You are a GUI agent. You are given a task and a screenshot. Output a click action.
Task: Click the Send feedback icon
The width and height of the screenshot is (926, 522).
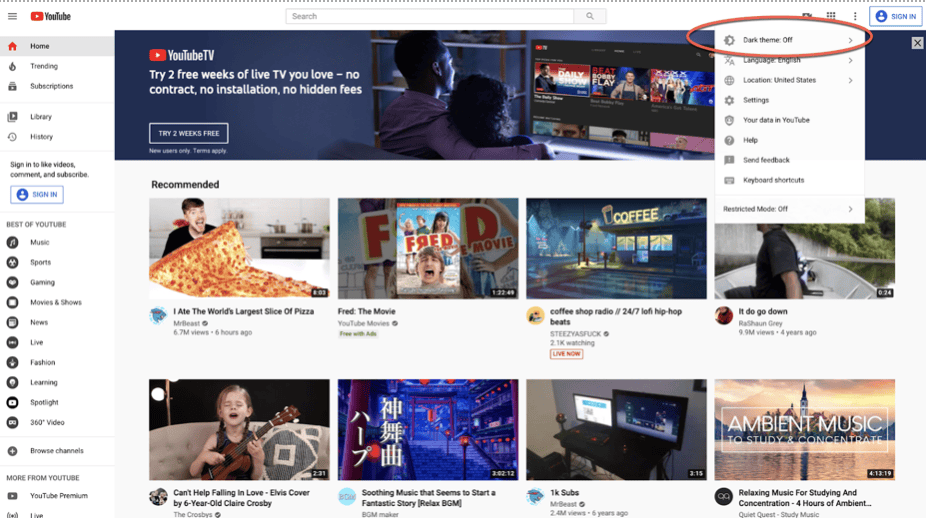pyautogui.click(x=729, y=160)
